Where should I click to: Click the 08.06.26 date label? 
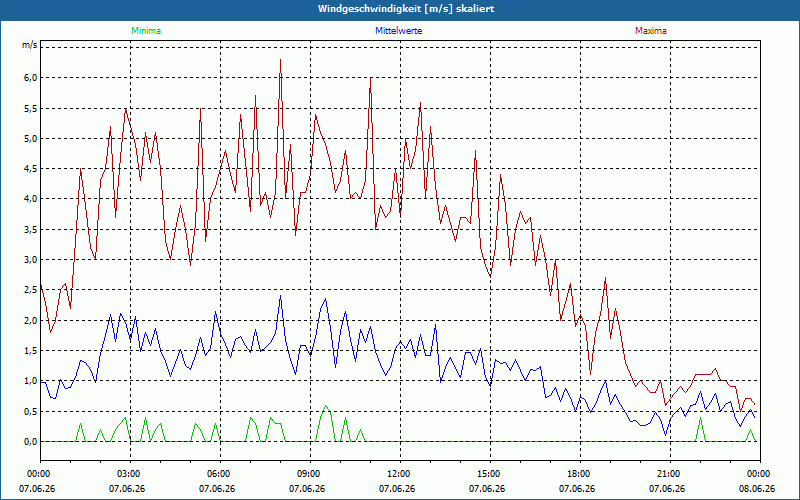point(757,488)
